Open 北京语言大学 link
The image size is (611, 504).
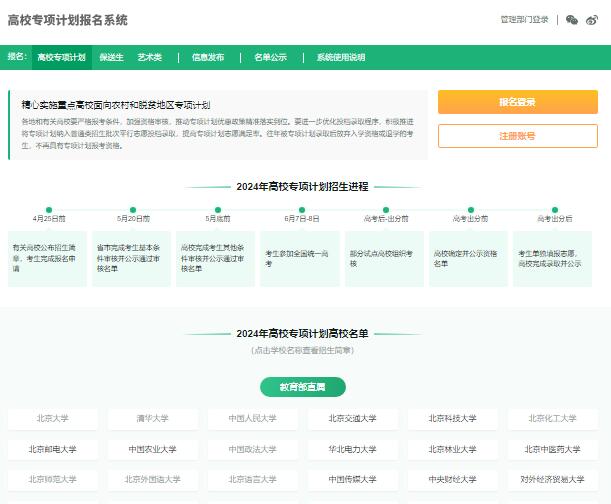(253, 479)
